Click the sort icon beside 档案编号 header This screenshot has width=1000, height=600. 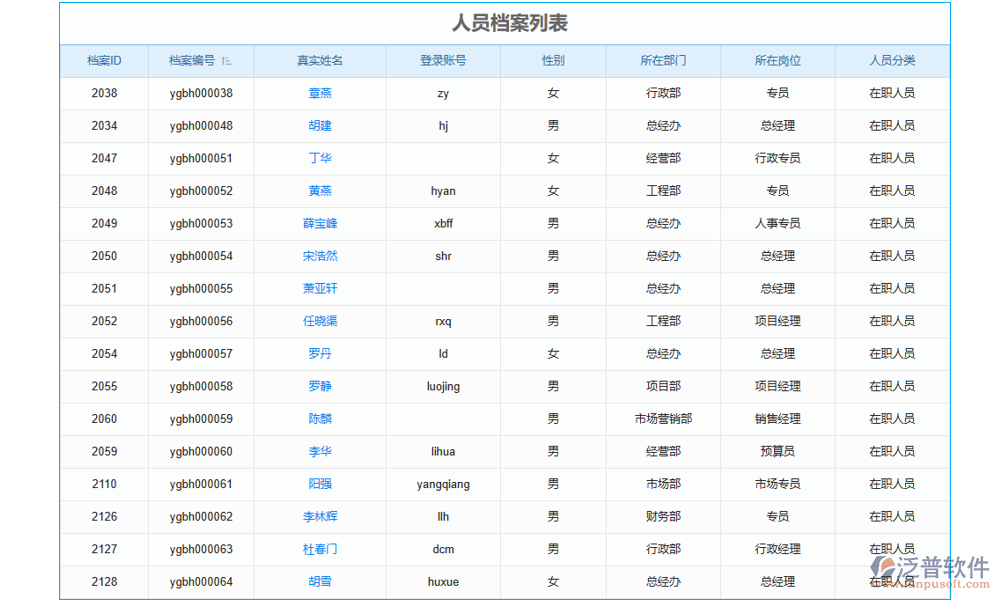pyautogui.click(x=228, y=60)
